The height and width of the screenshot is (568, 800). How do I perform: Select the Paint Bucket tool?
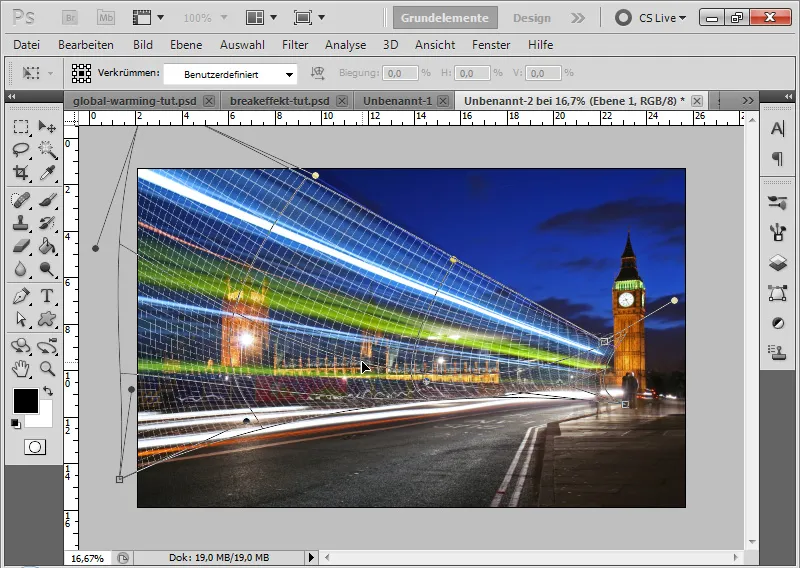(x=47, y=246)
